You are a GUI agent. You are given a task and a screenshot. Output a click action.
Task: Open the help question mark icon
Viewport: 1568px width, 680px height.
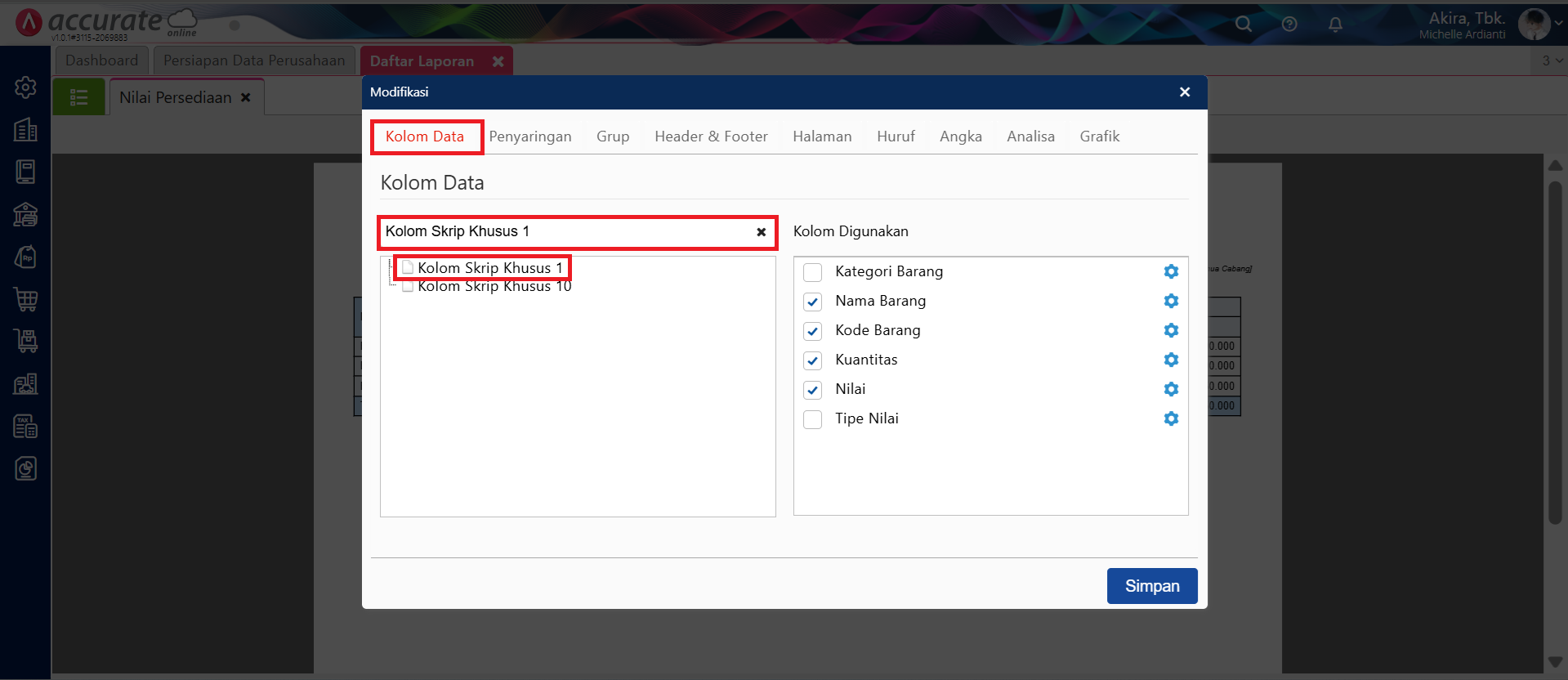pos(1289,25)
